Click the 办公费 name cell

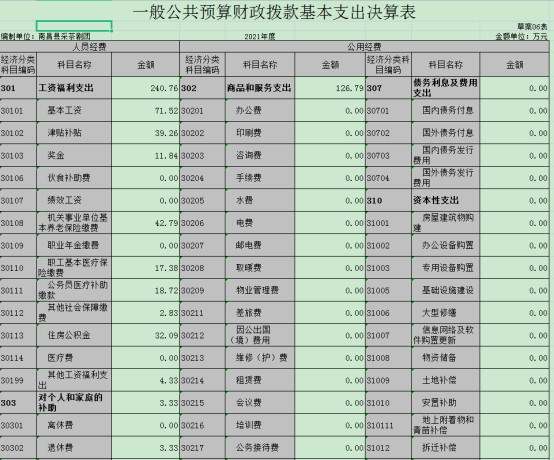[x=260, y=111]
